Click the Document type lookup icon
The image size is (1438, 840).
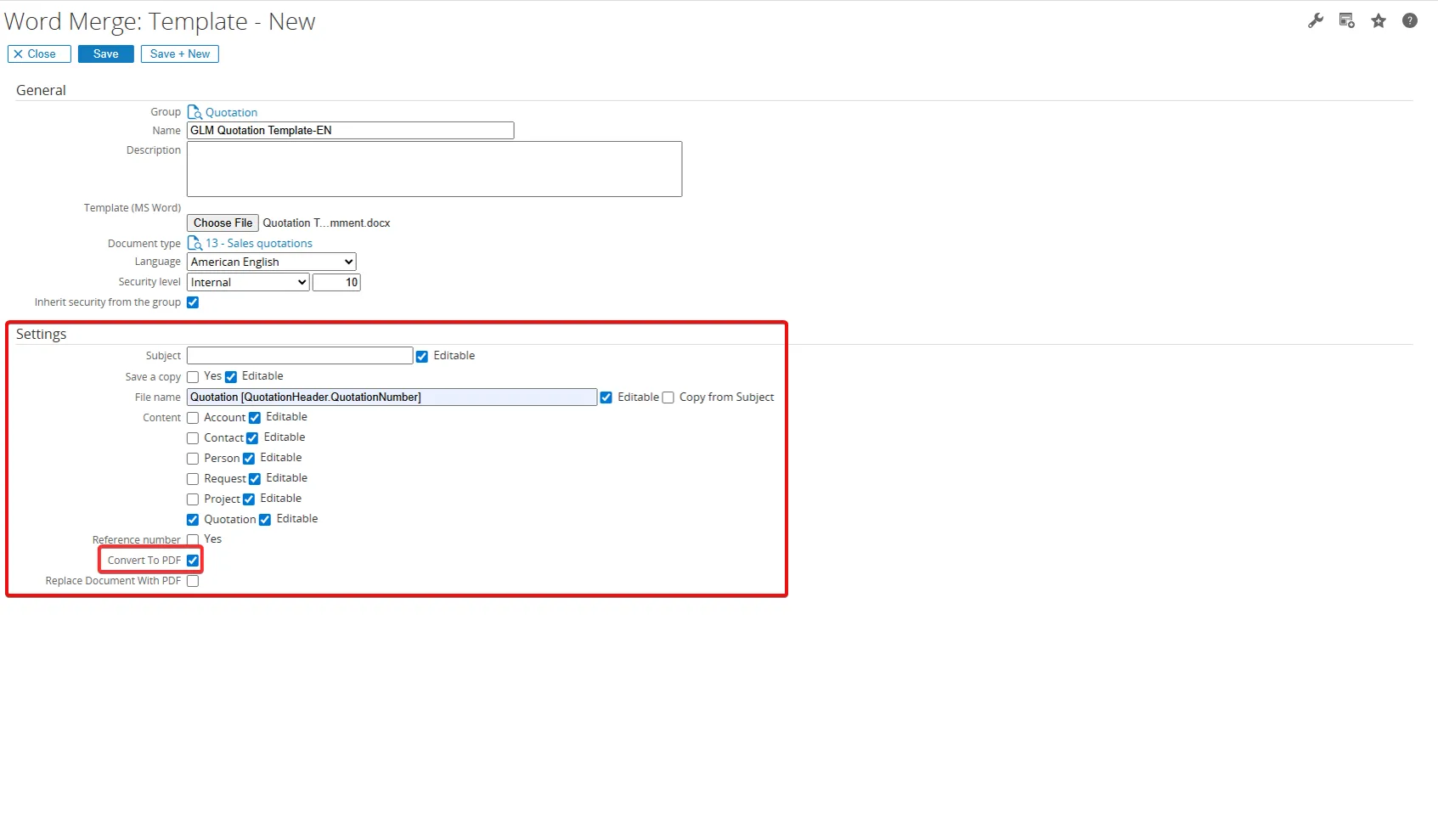195,243
